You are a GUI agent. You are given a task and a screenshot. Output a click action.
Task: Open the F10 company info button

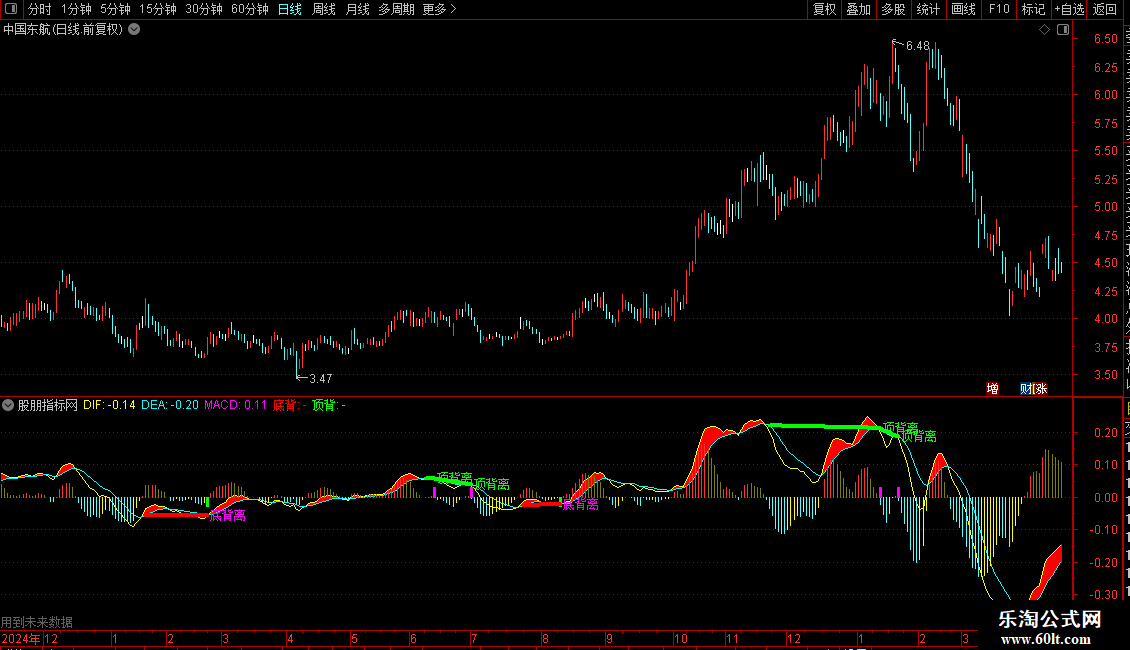[999, 9]
